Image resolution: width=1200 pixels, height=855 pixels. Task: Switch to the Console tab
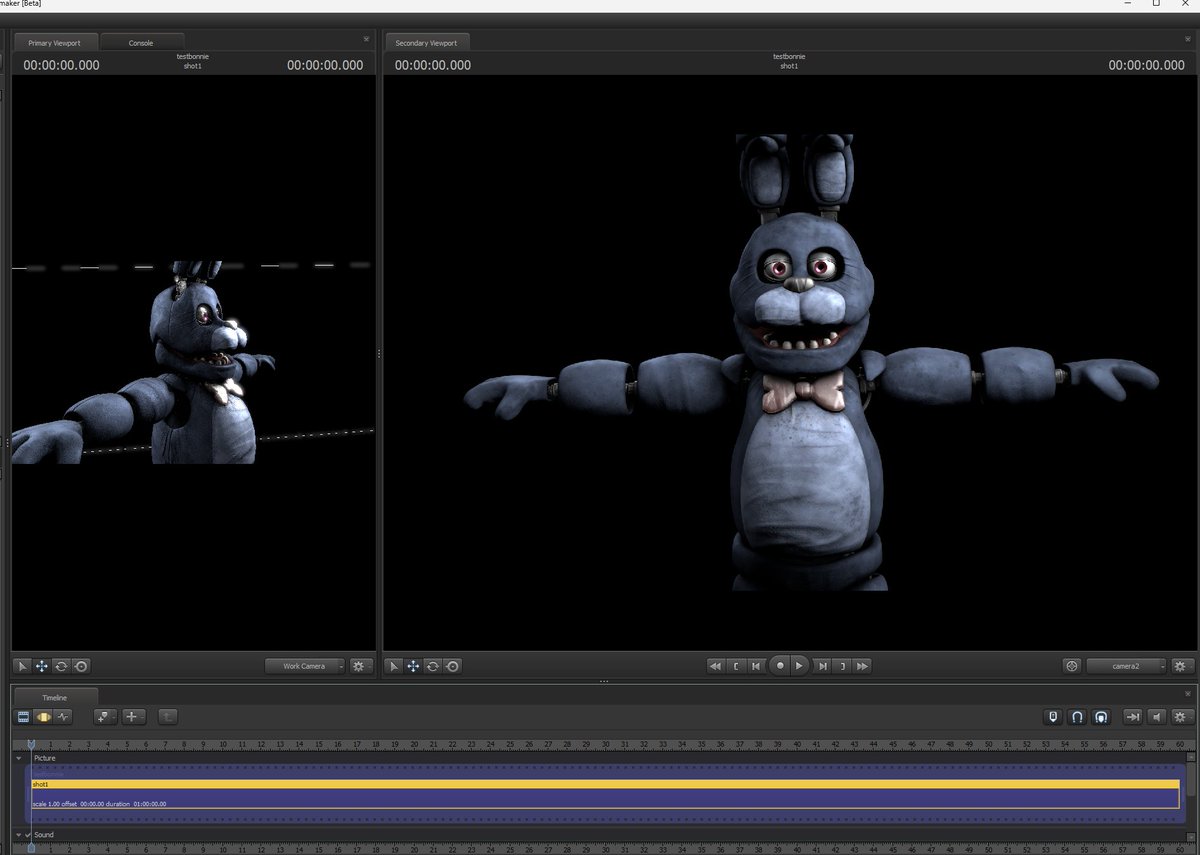[x=141, y=41]
